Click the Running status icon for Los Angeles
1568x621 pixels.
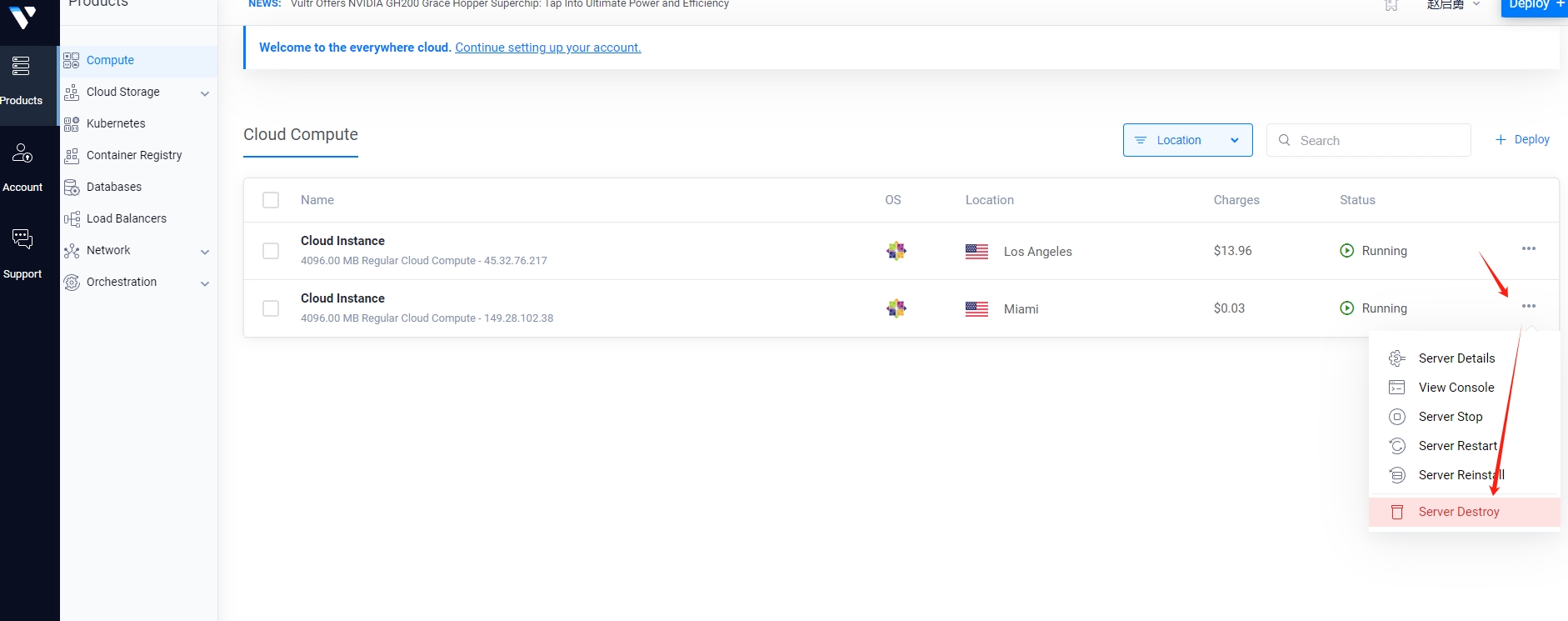point(1347,251)
